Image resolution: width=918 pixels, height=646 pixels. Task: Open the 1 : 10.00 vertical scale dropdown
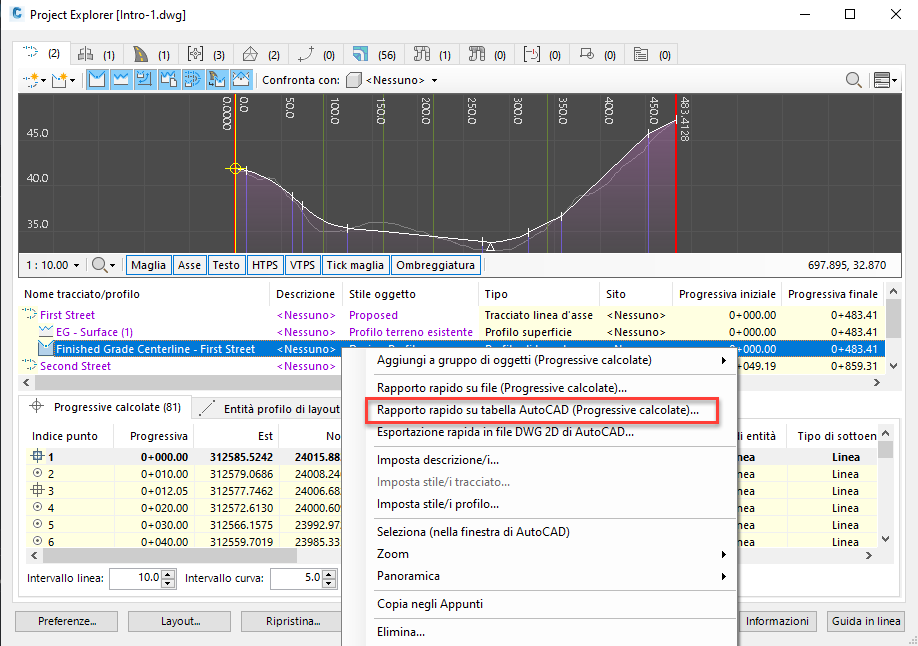[52, 265]
